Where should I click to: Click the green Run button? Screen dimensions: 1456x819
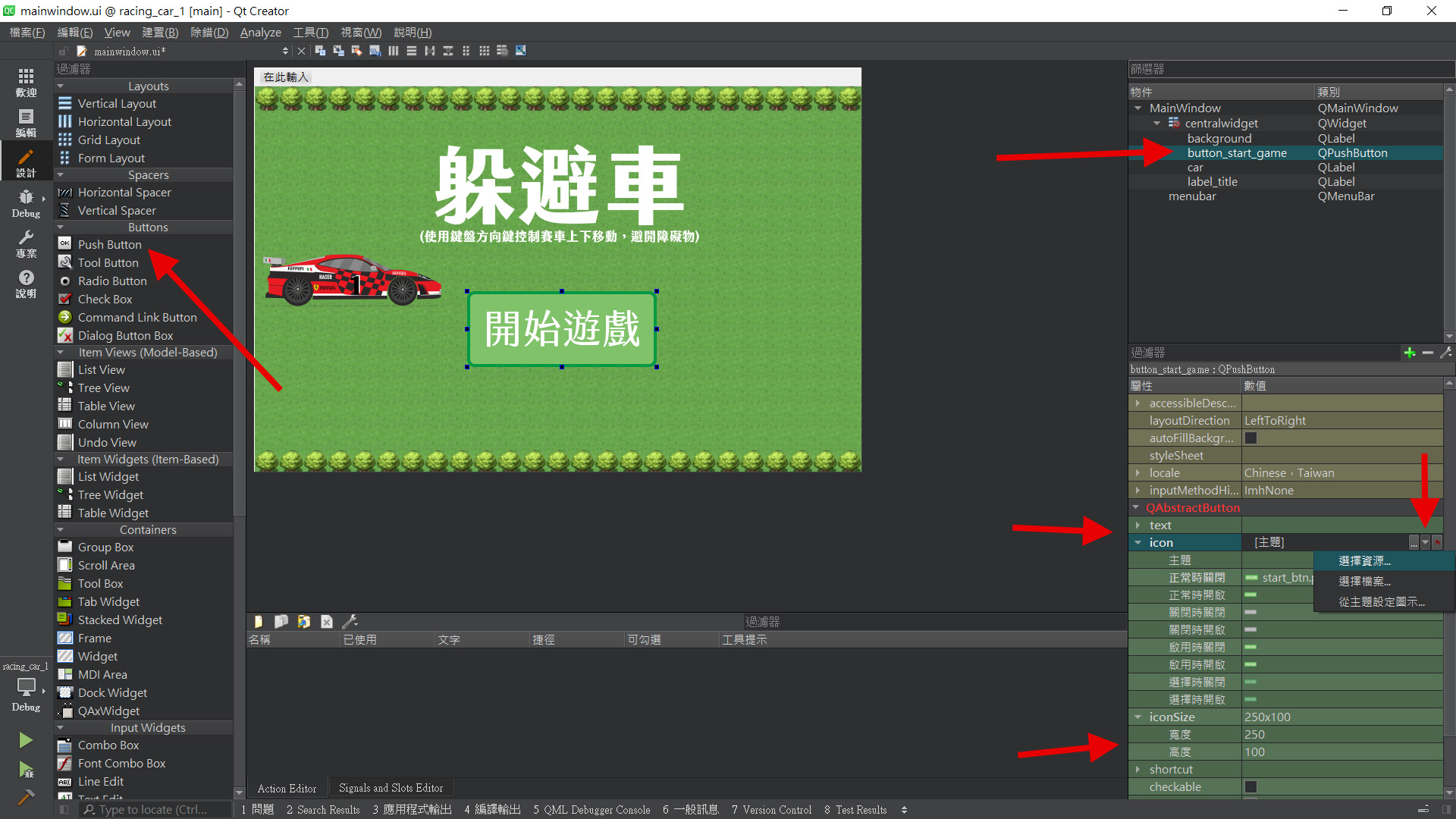[x=26, y=740]
